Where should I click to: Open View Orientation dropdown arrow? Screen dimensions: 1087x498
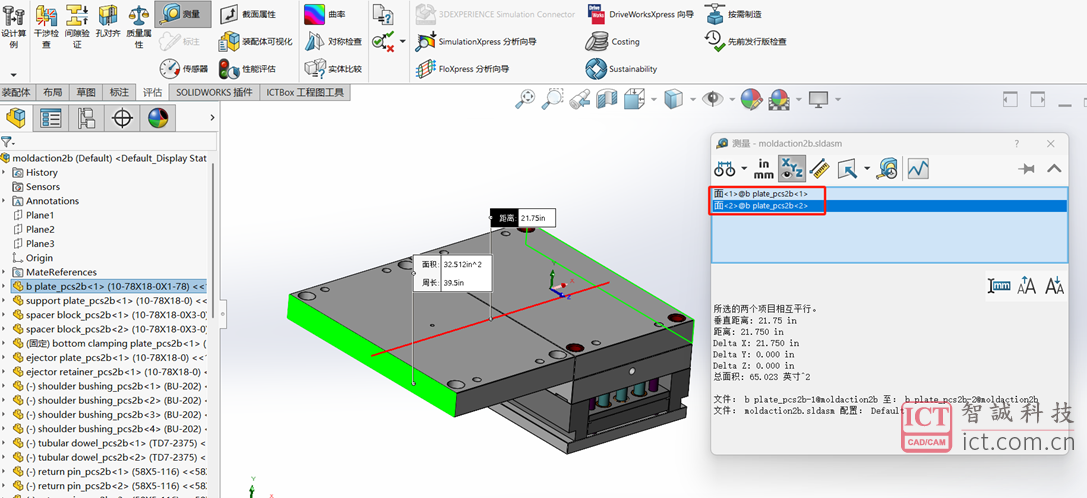[x=654, y=100]
